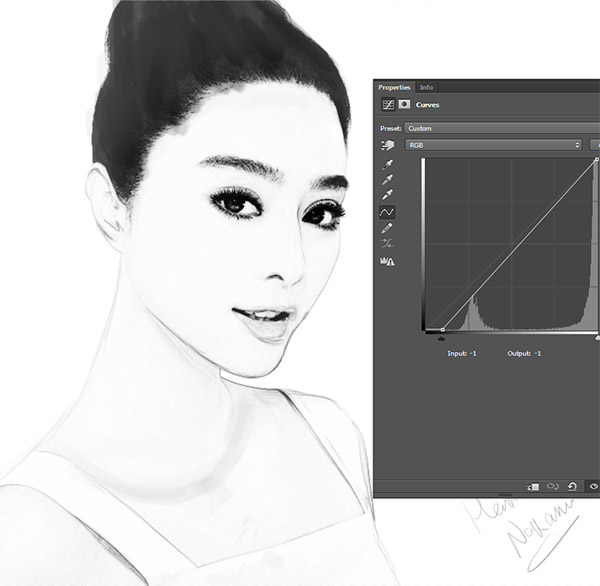Click the Curves adjustment icon
600x586 pixels.
(x=388, y=104)
